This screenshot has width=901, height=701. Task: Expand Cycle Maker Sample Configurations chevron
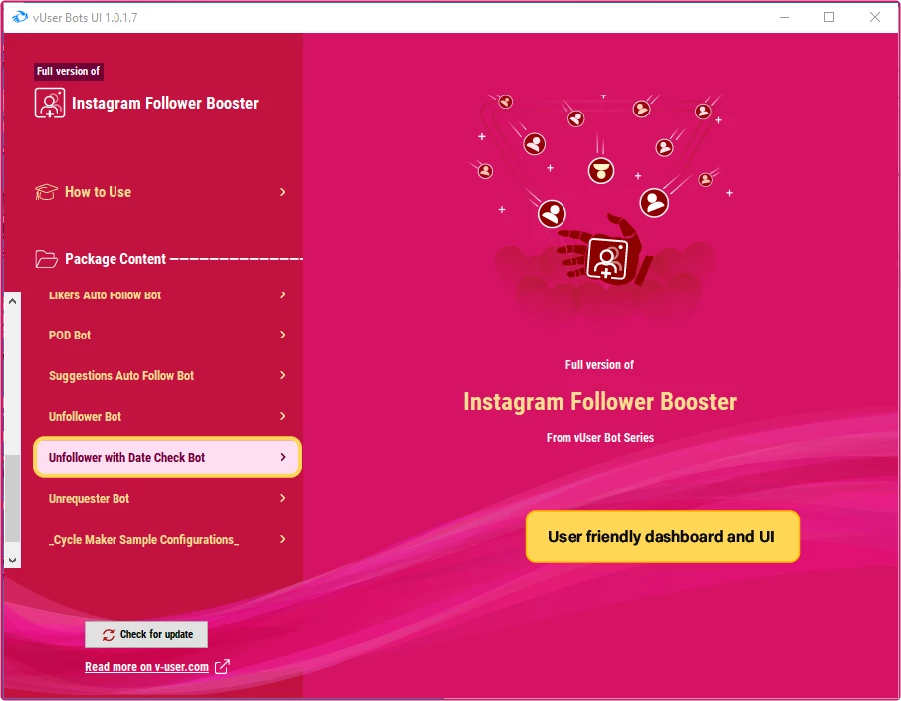(x=283, y=539)
